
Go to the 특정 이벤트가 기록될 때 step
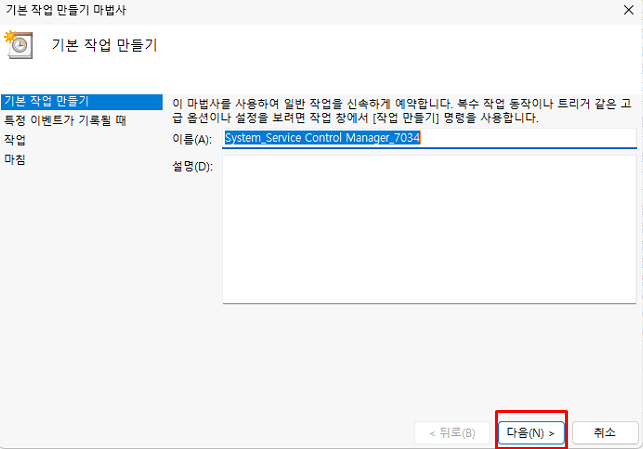tap(64, 121)
